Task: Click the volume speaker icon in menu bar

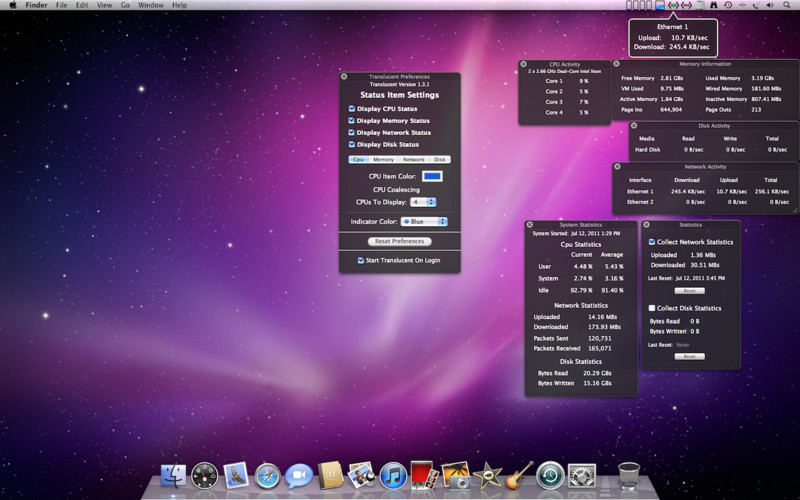Action: (x=770, y=5)
